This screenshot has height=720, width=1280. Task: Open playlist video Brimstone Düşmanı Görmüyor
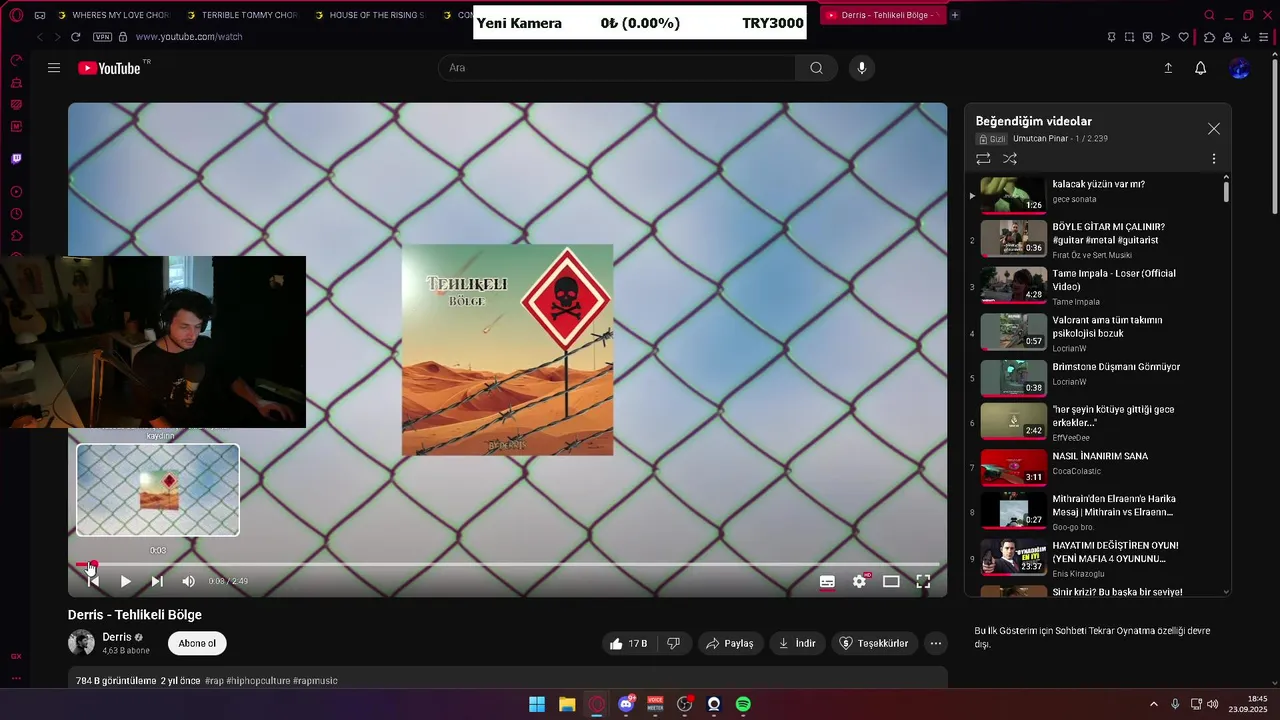click(x=1097, y=379)
